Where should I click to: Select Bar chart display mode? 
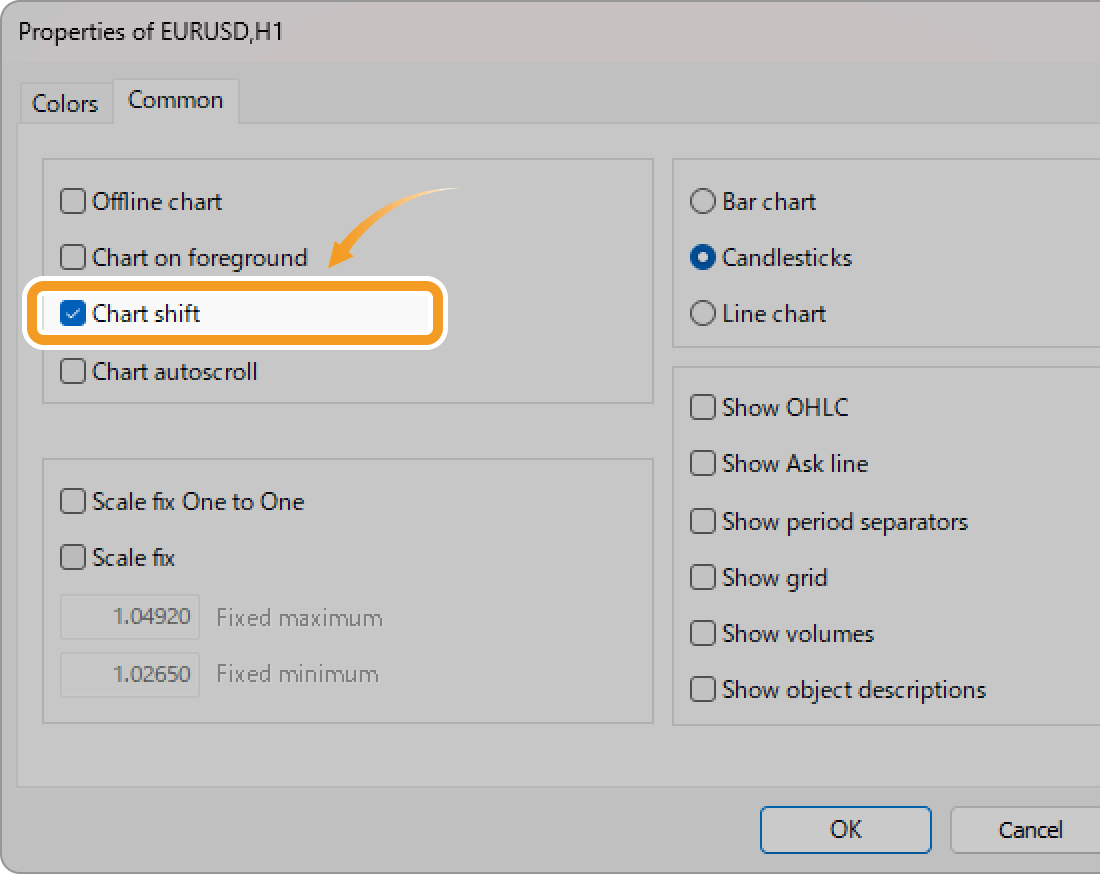(x=703, y=201)
